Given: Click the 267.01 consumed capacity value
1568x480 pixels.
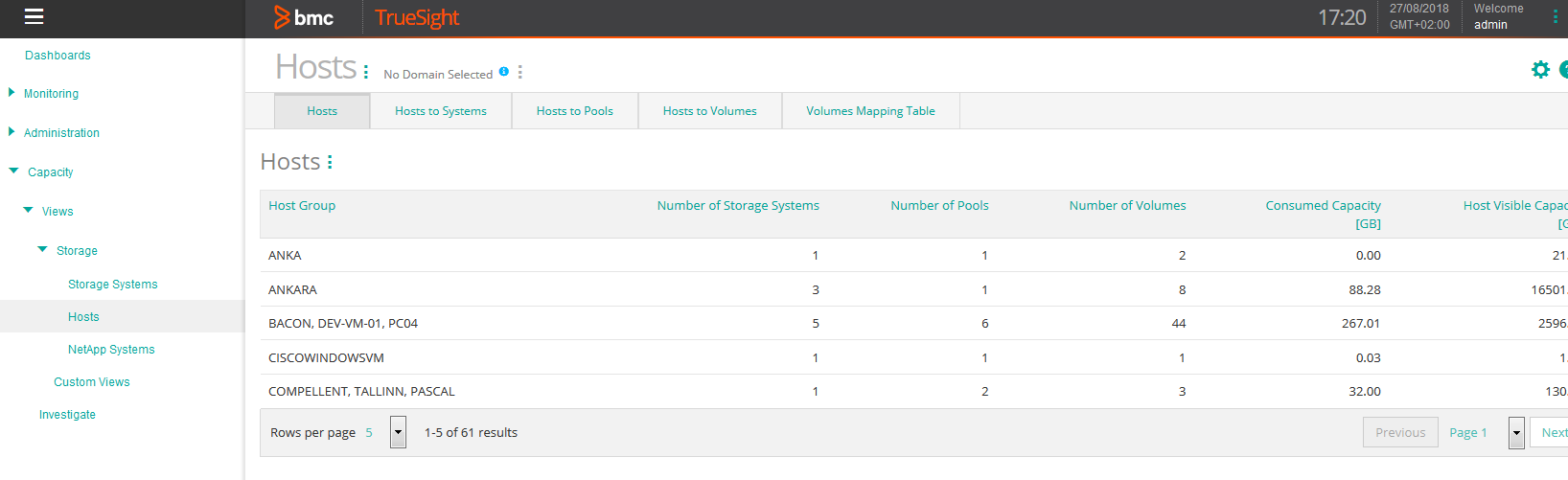Looking at the screenshot, I should [1361, 323].
